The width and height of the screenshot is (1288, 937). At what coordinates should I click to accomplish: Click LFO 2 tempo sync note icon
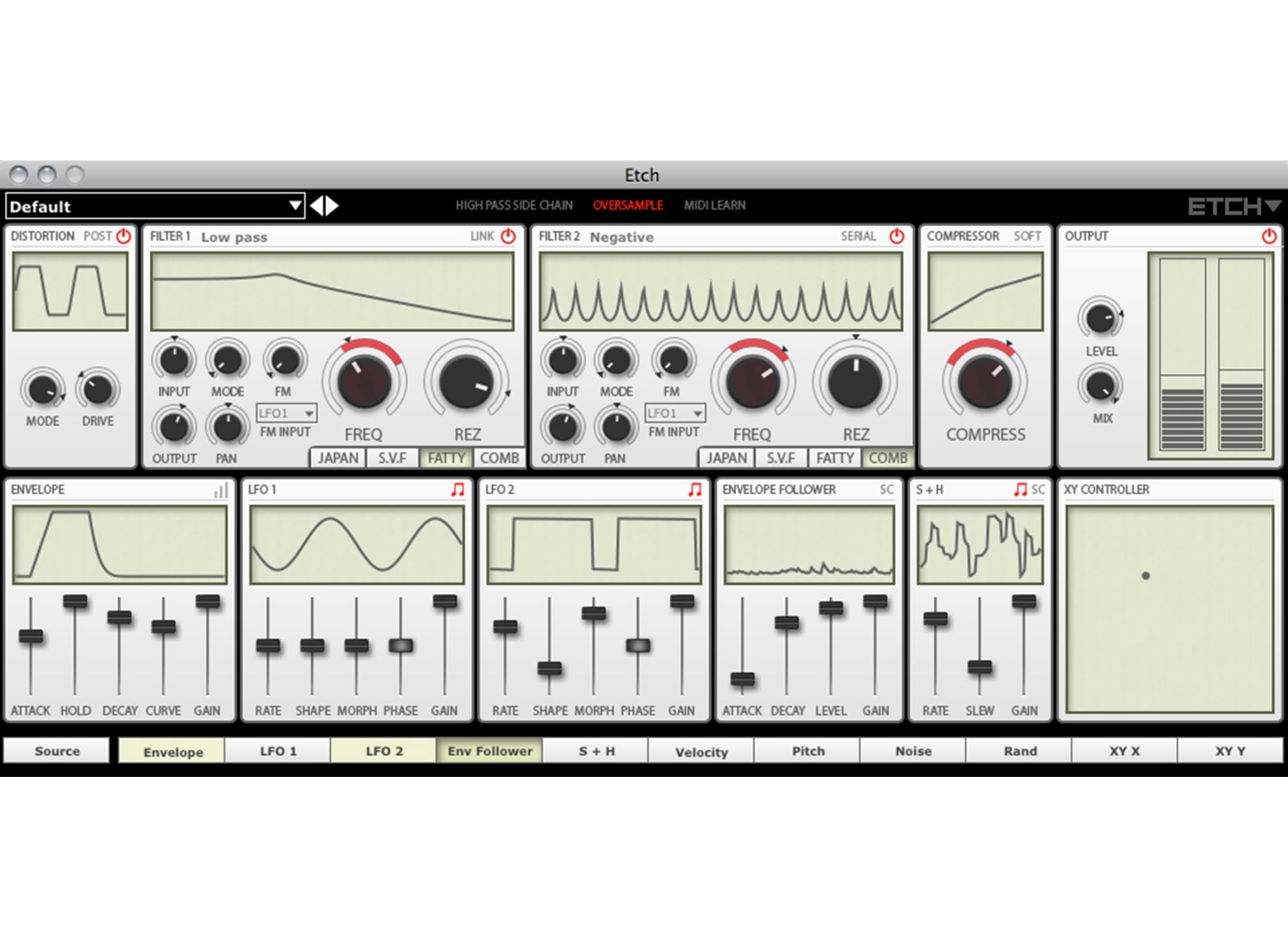click(x=695, y=489)
